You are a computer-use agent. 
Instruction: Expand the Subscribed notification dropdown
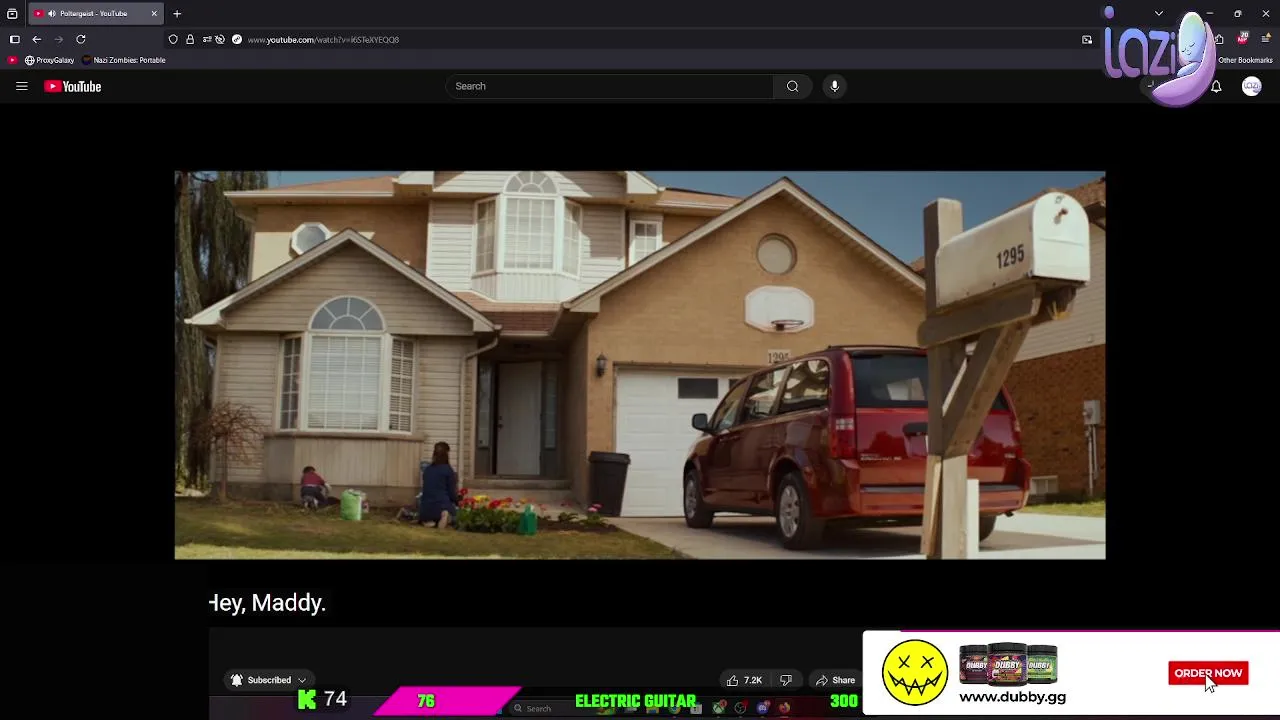tap(301, 680)
